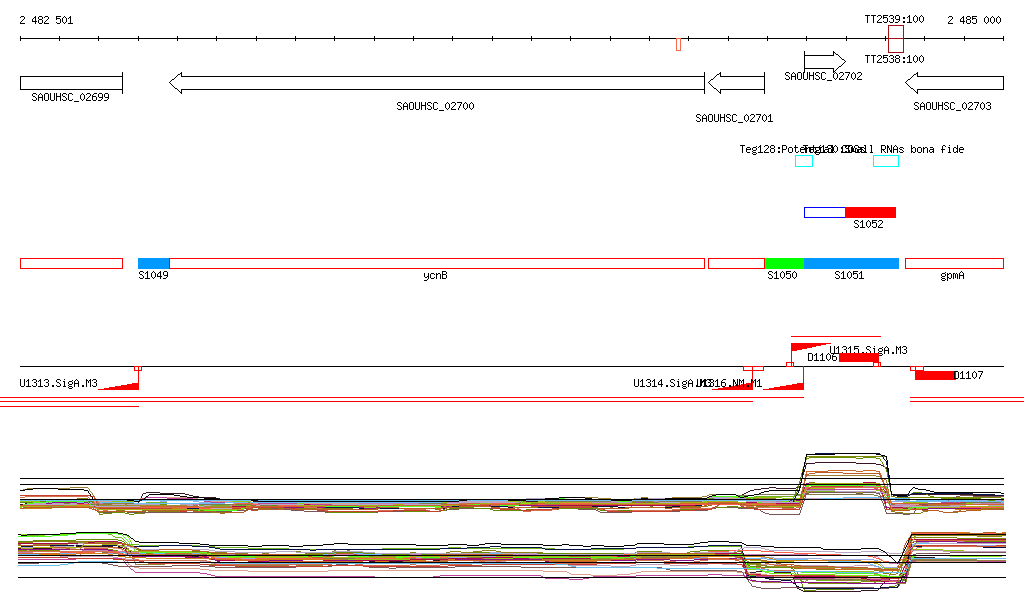Click the U1314.SigA promoter label
Screen dimensions: 1024x611
(x=671, y=383)
